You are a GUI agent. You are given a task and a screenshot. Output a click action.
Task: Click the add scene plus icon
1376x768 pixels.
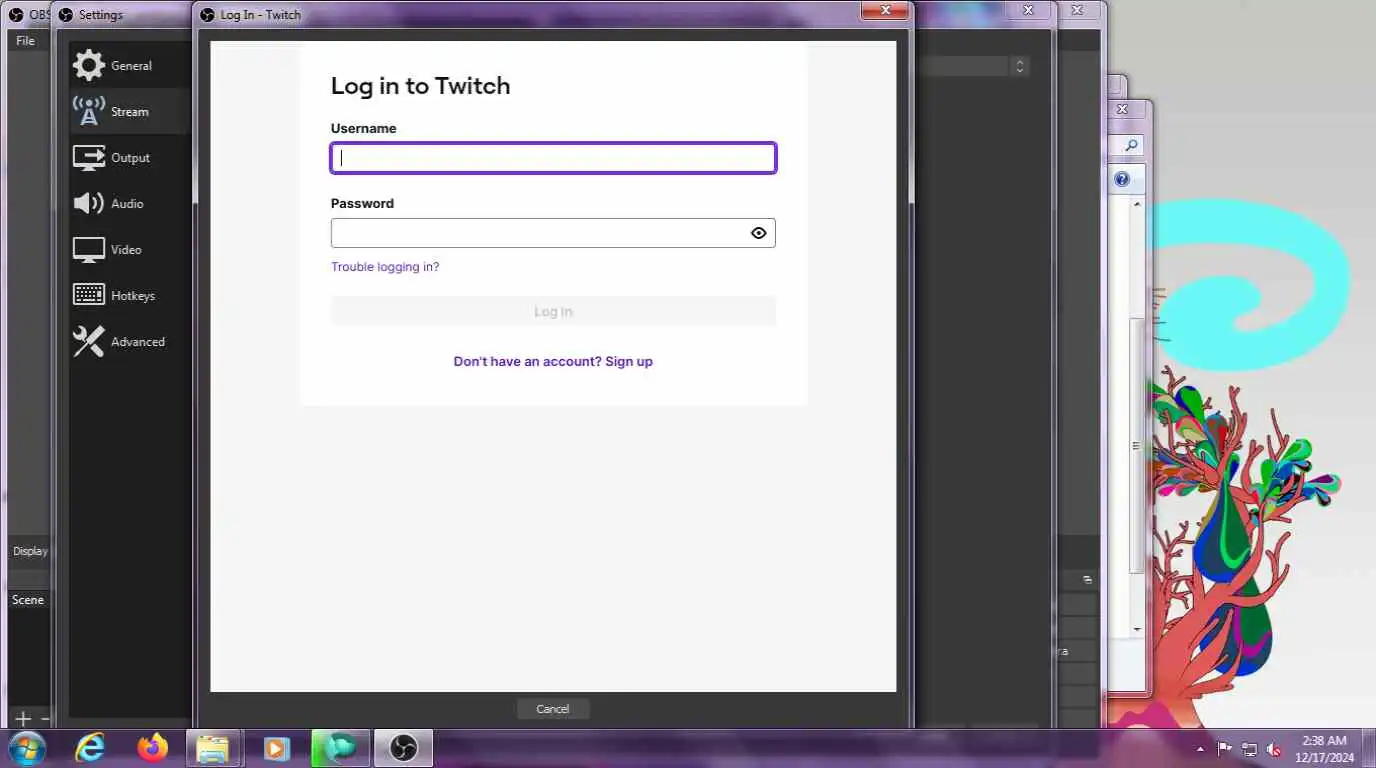(23, 718)
